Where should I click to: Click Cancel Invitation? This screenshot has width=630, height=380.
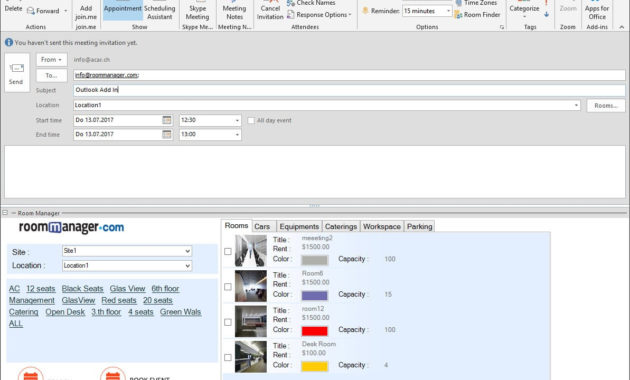pos(270,12)
